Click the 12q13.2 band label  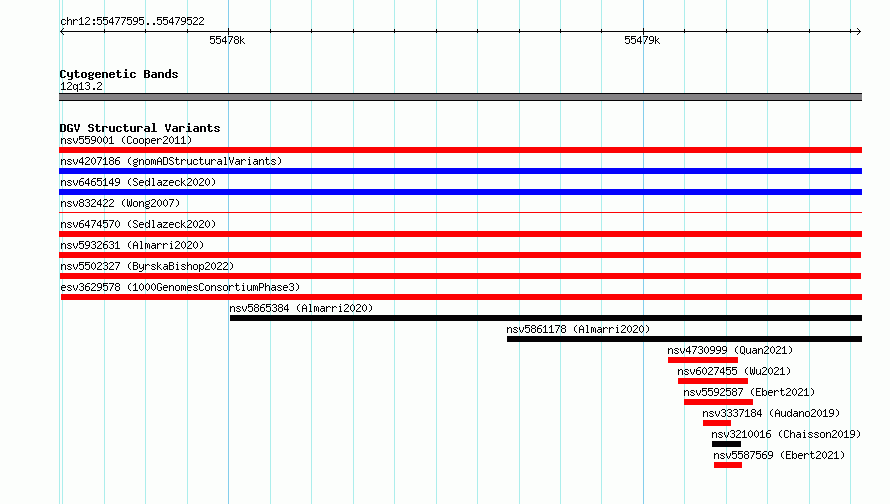(81, 86)
